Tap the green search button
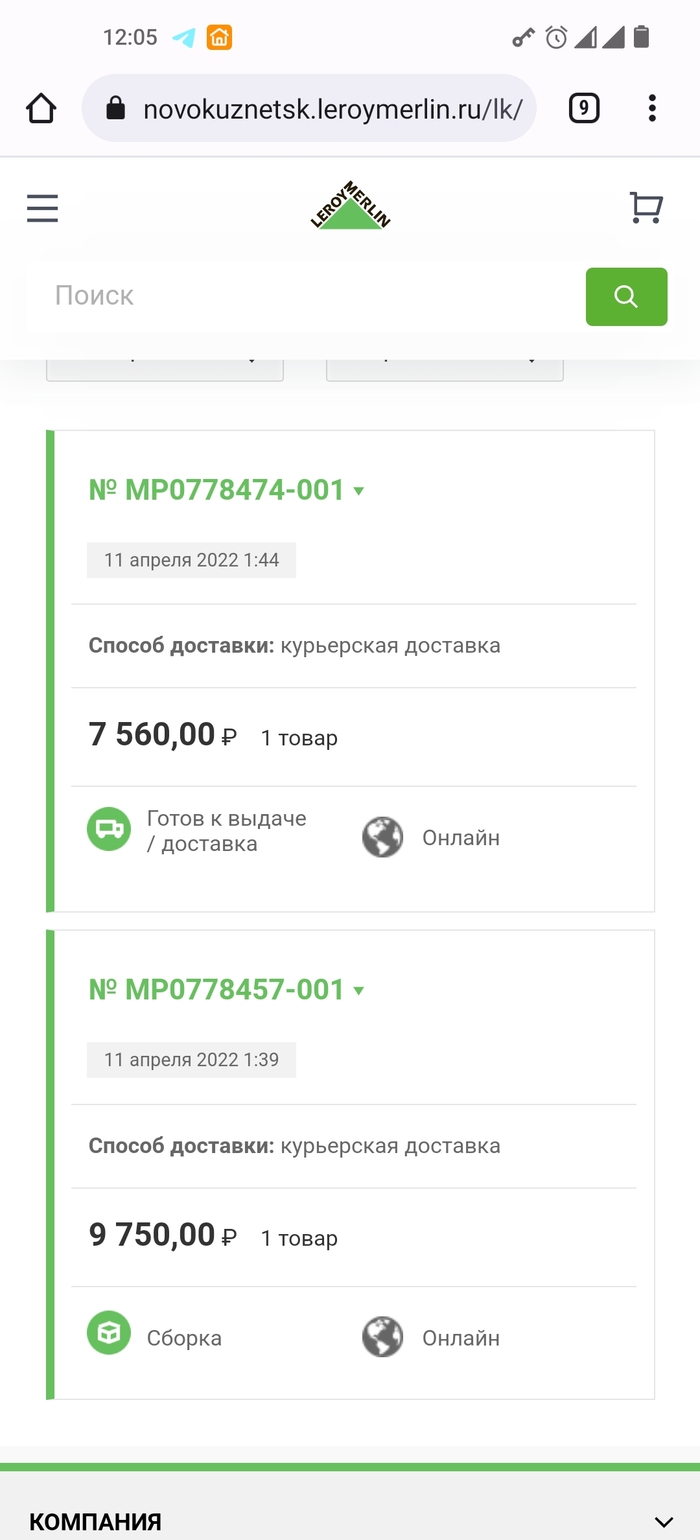Image resolution: width=700 pixels, height=1540 pixels. (x=626, y=296)
